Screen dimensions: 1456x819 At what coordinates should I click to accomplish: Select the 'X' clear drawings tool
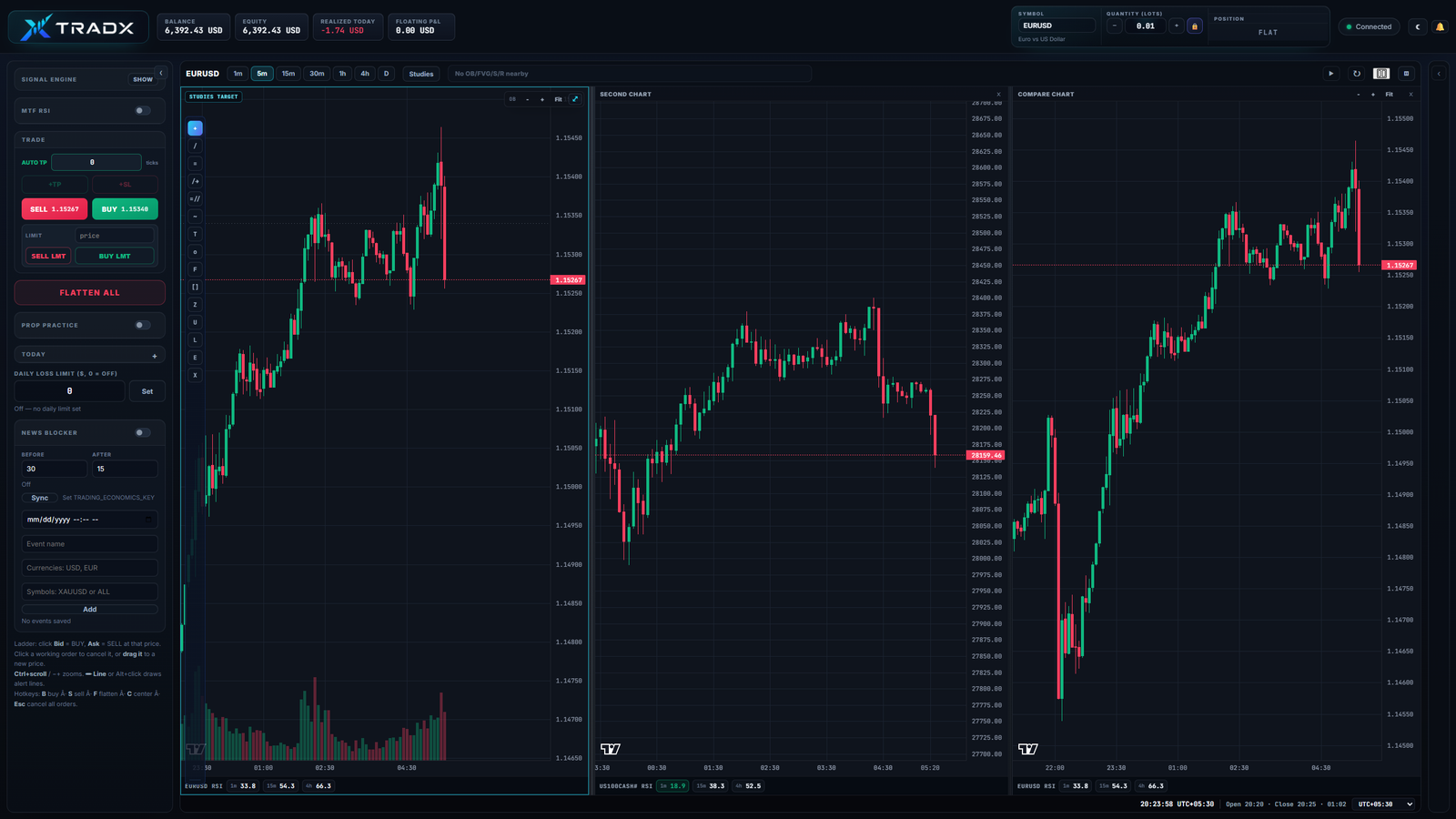(x=195, y=375)
